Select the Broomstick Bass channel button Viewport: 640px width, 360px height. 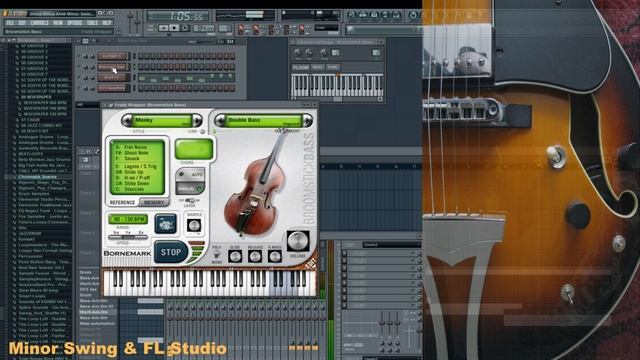pyautogui.click(x=112, y=67)
